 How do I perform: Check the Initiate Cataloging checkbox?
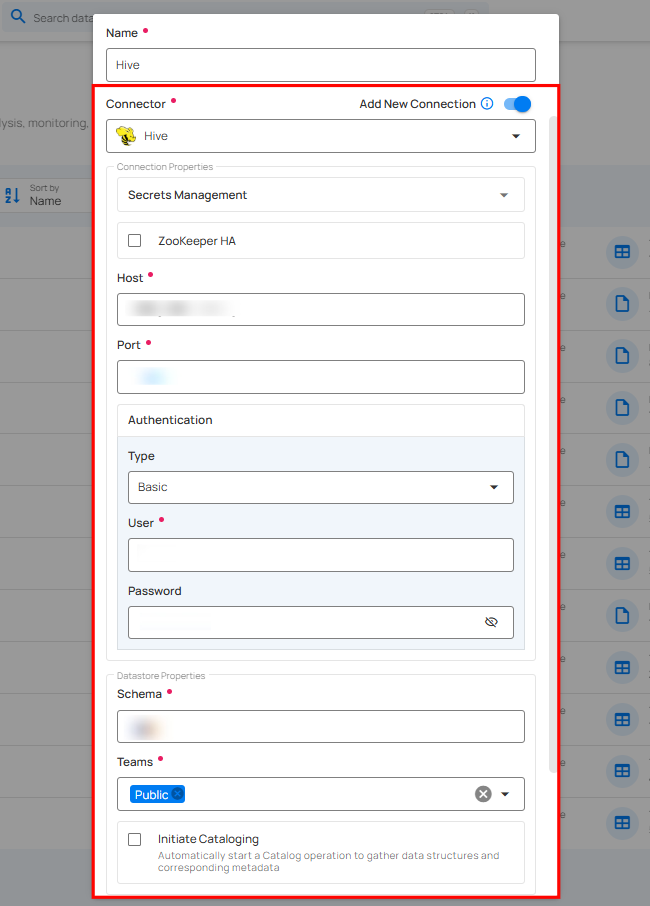tap(135, 839)
